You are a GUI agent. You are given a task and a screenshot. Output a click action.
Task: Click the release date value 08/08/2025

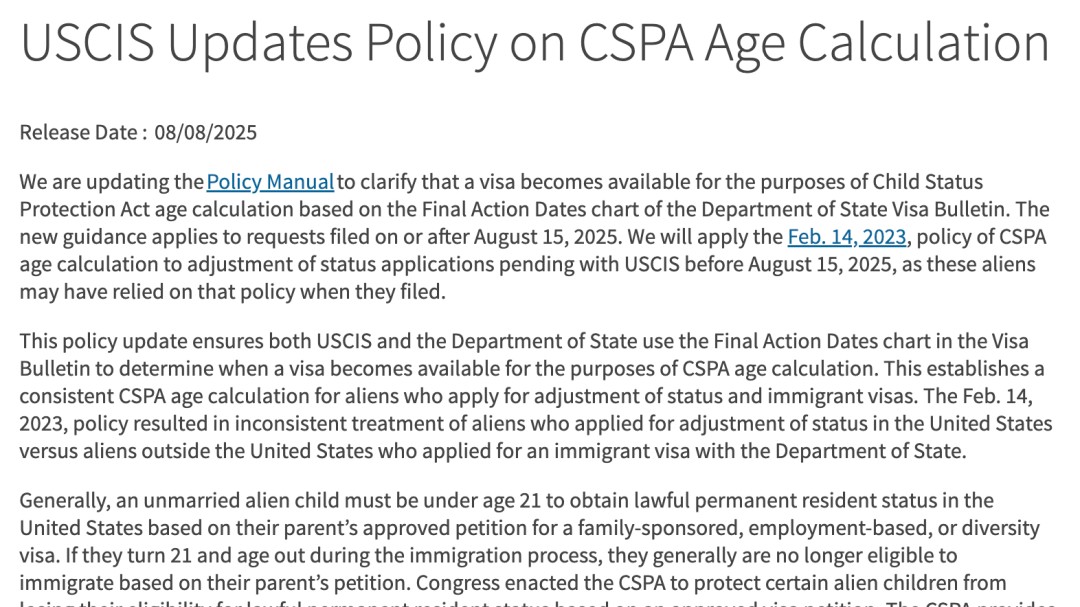(205, 132)
